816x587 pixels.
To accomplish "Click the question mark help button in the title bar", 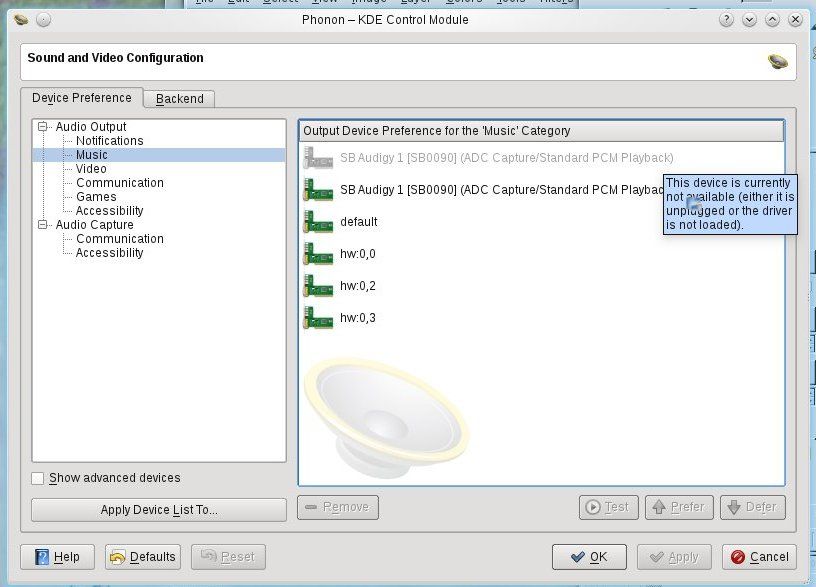I will (x=726, y=20).
